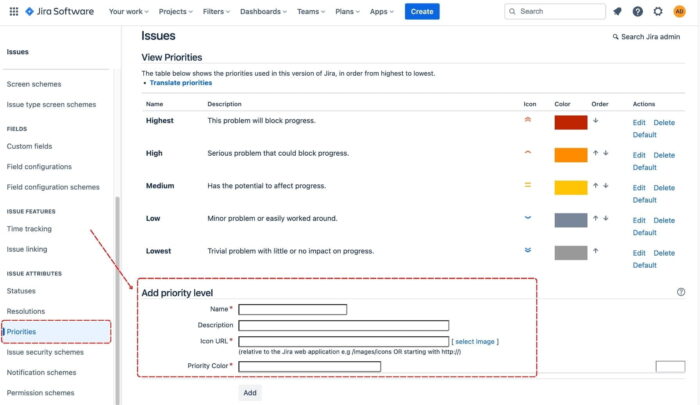The height and width of the screenshot is (405, 700).
Task: Click the Add priority button
Action: click(250, 393)
